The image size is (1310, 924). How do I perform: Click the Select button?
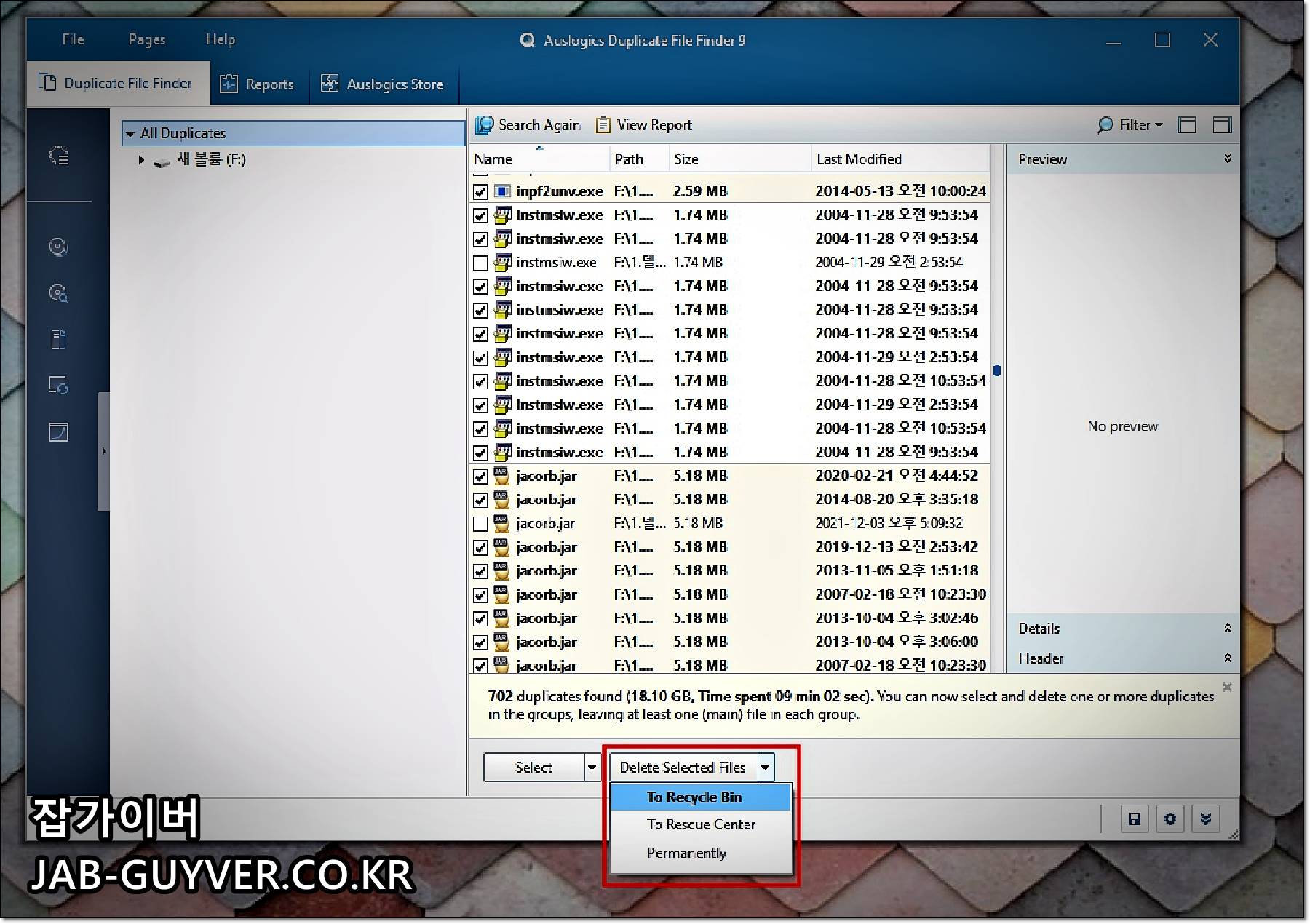[x=534, y=768]
